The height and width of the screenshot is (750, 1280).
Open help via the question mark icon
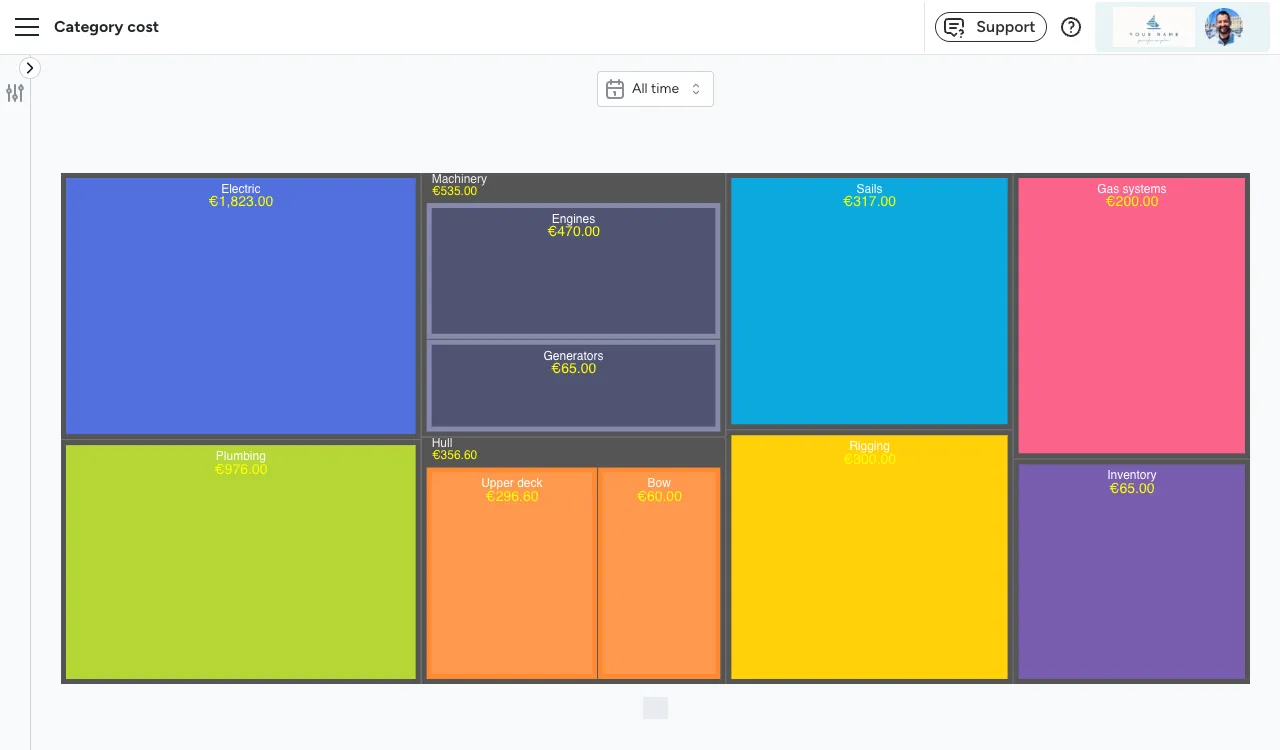1070,27
